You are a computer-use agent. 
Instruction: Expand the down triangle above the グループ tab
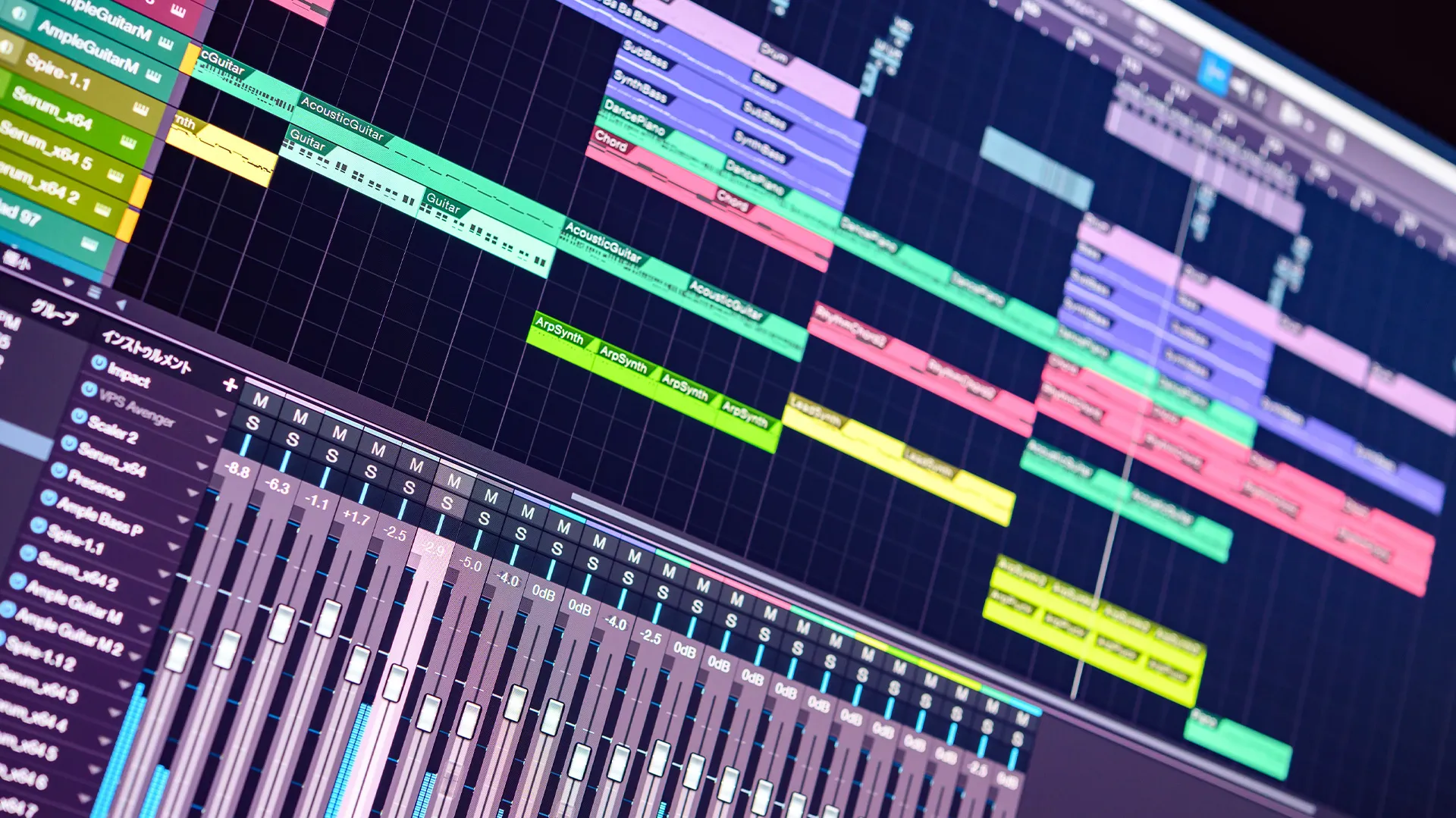67,282
